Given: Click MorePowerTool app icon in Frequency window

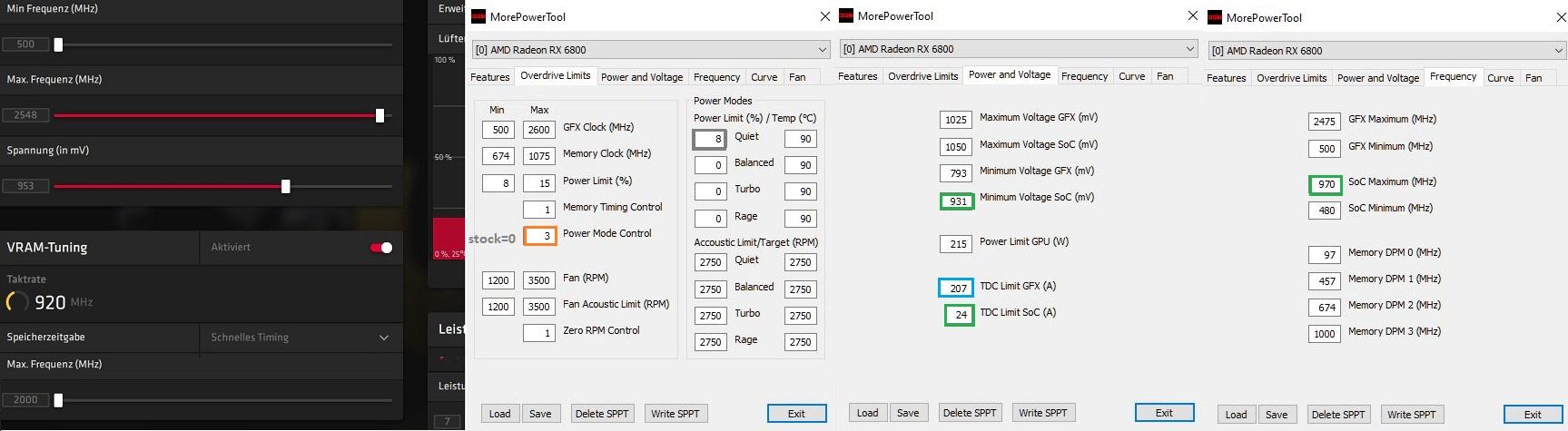Looking at the screenshot, I should click(x=1215, y=17).
